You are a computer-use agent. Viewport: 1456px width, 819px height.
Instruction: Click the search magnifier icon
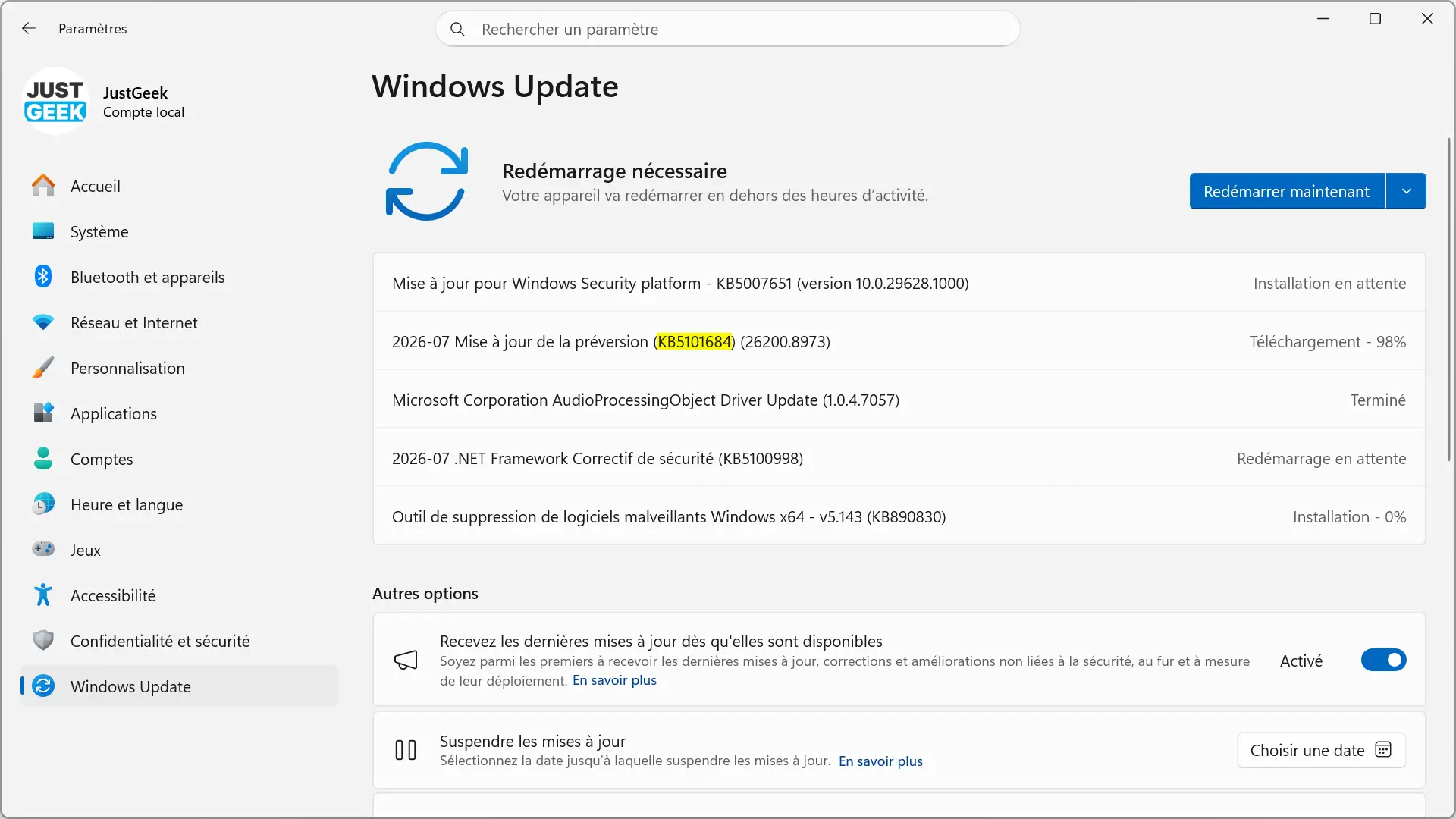pyautogui.click(x=457, y=29)
